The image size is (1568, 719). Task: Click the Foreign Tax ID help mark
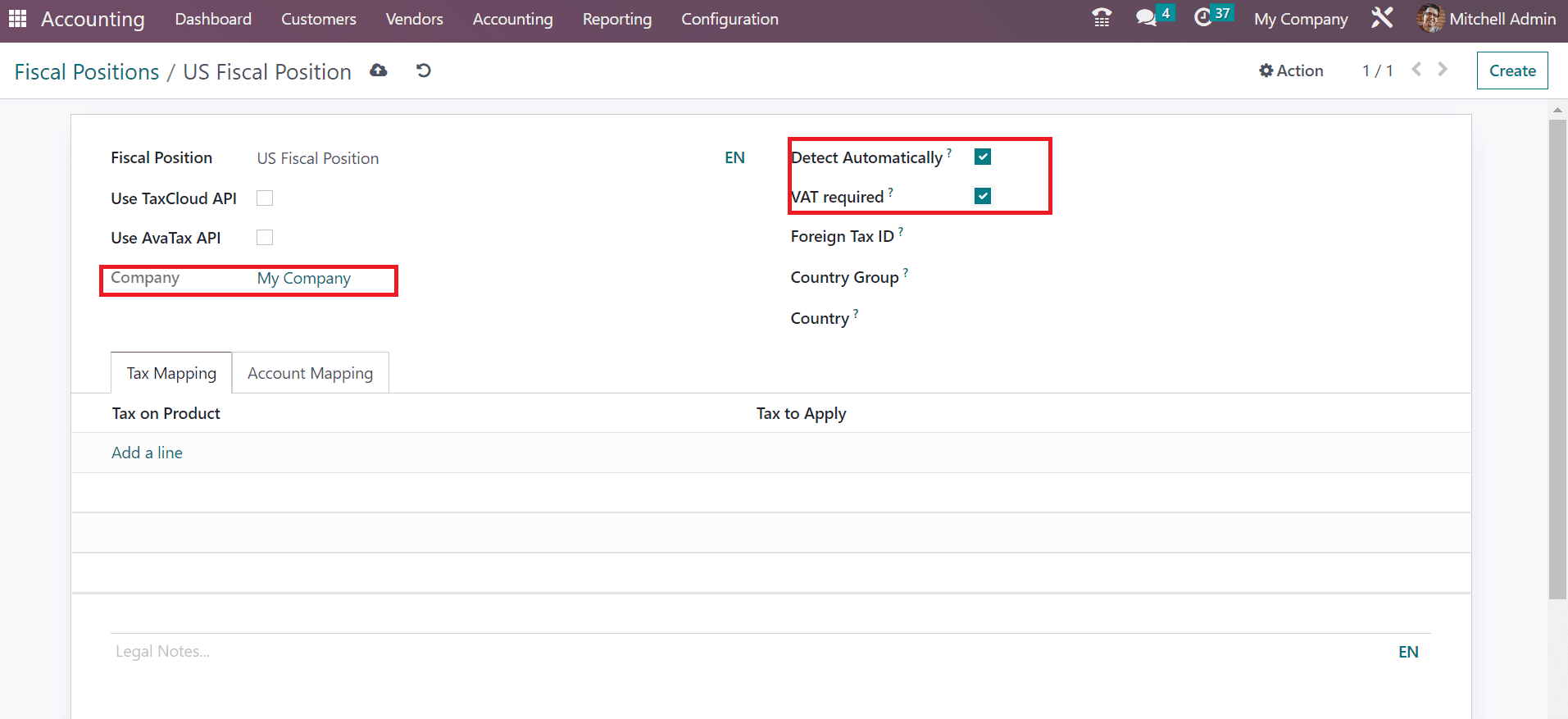click(x=901, y=232)
